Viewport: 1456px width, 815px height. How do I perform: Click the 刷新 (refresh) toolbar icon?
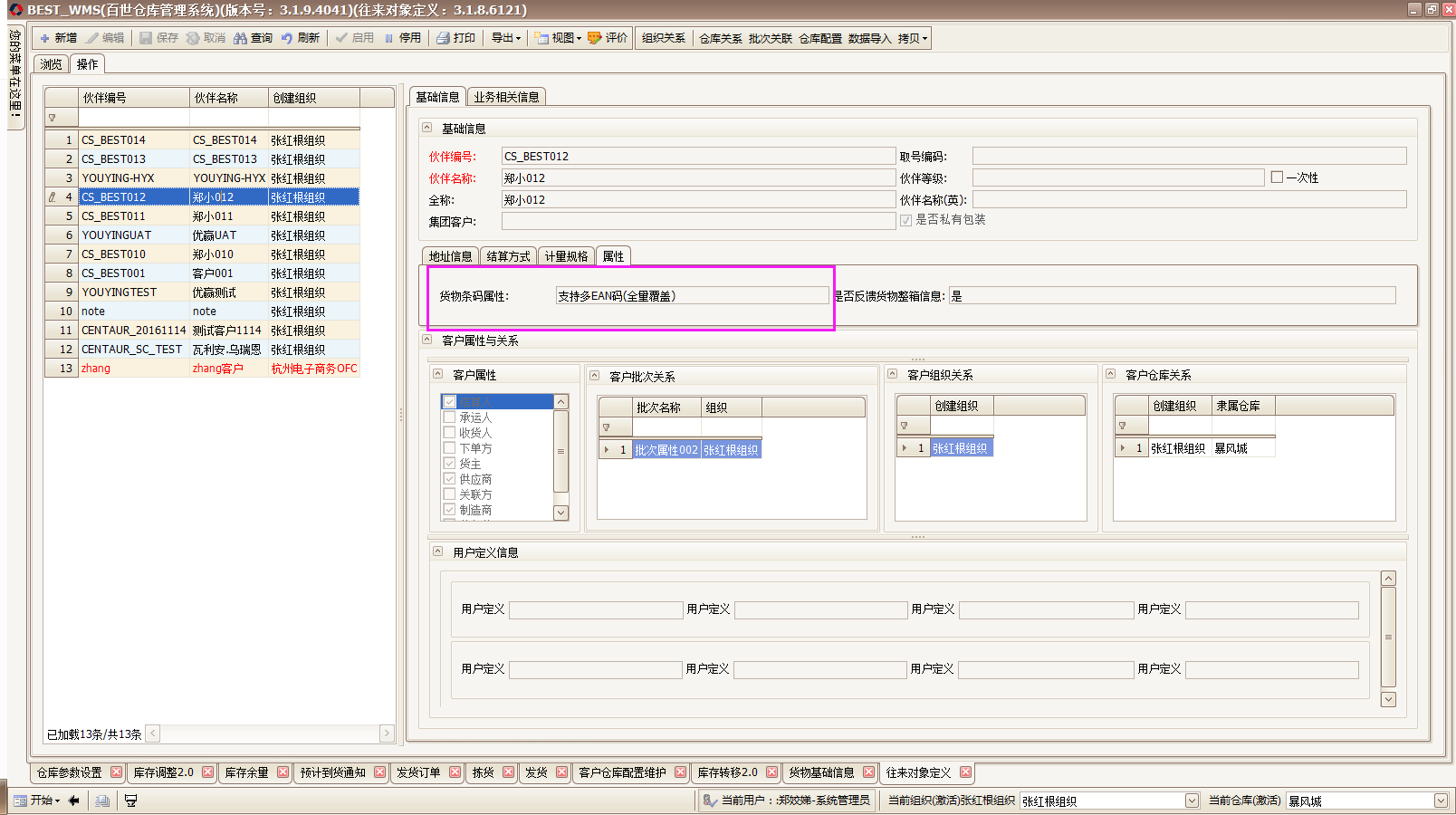(287, 38)
